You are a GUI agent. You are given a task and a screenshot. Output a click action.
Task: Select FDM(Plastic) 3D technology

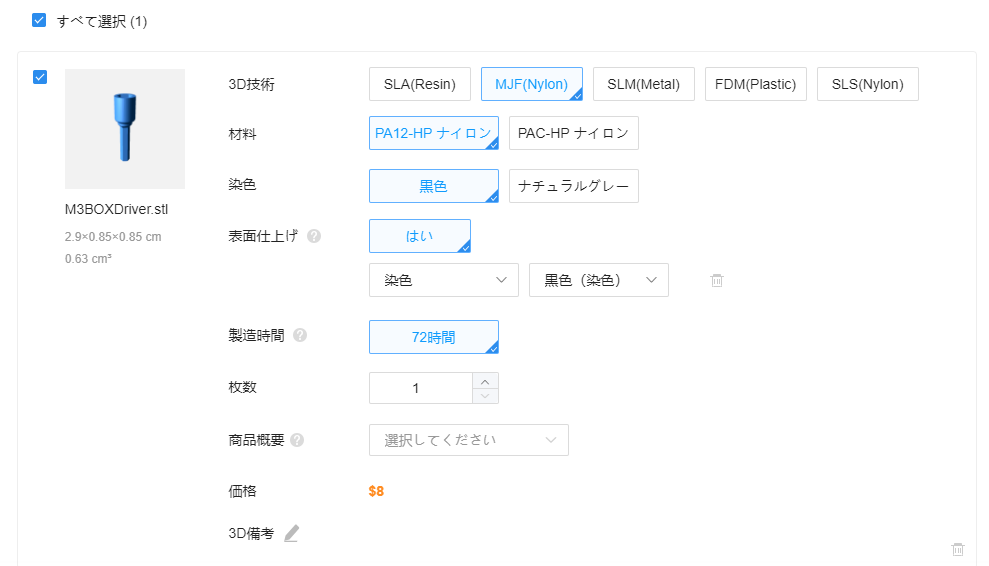click(756, 84)
